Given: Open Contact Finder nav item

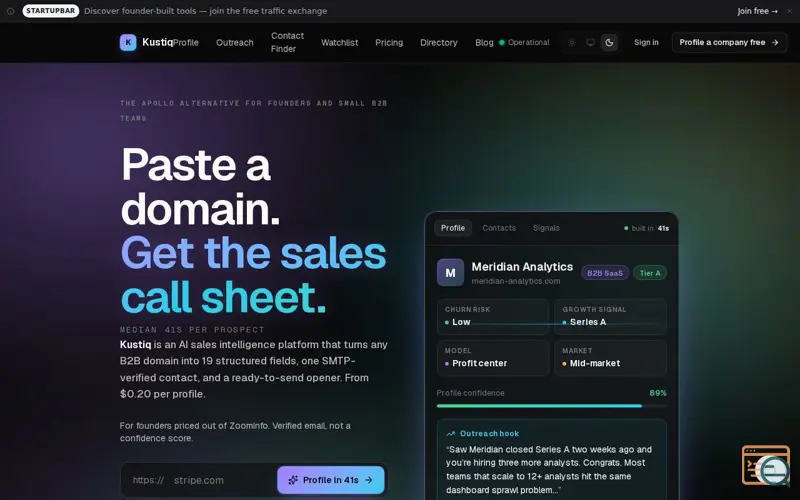Looking at the screenshot, I should [287, 42].
